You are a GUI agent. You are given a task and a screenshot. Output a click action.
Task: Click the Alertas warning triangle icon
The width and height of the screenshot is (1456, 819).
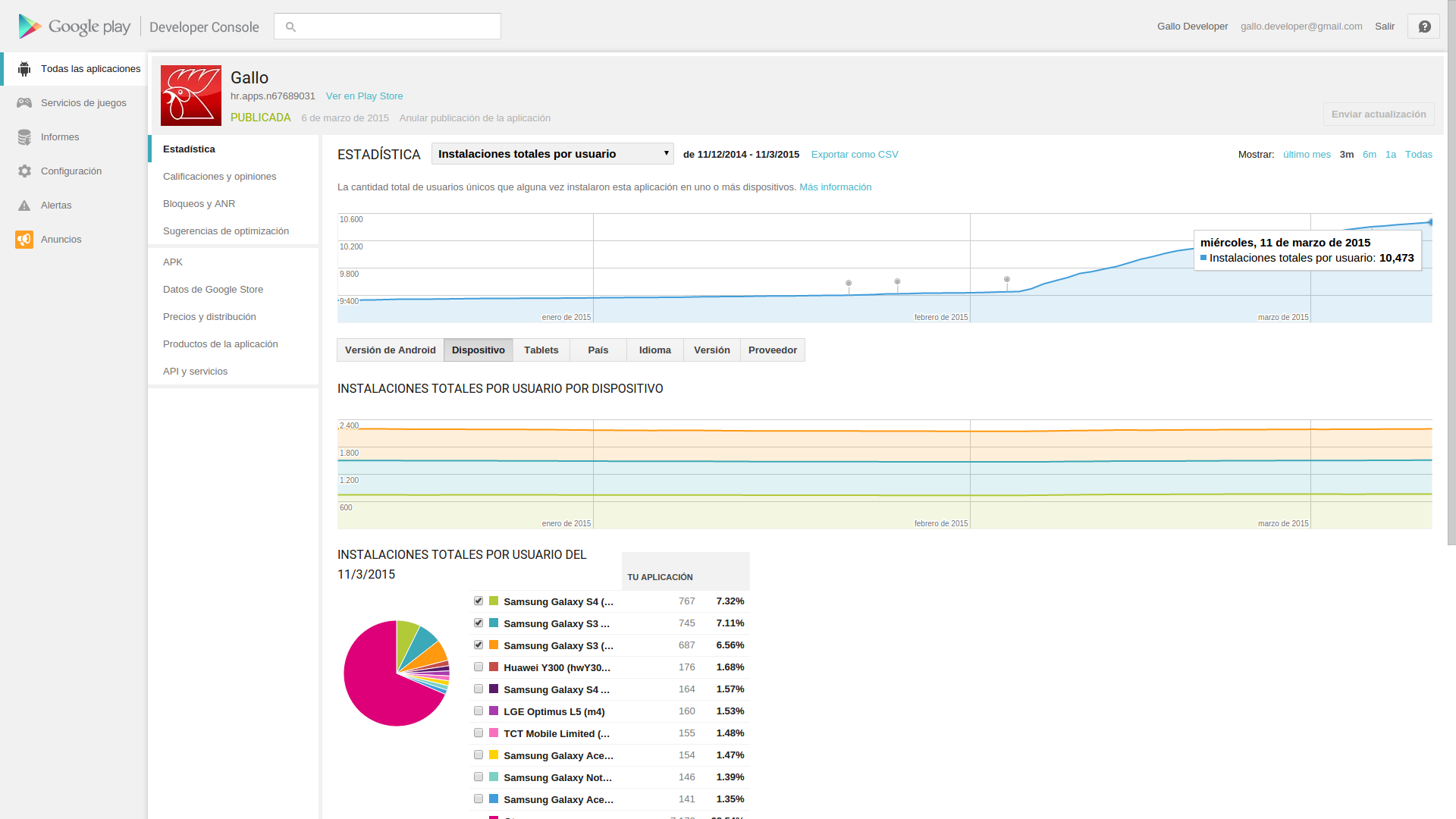pyautogui.click(x=24, y=206)
